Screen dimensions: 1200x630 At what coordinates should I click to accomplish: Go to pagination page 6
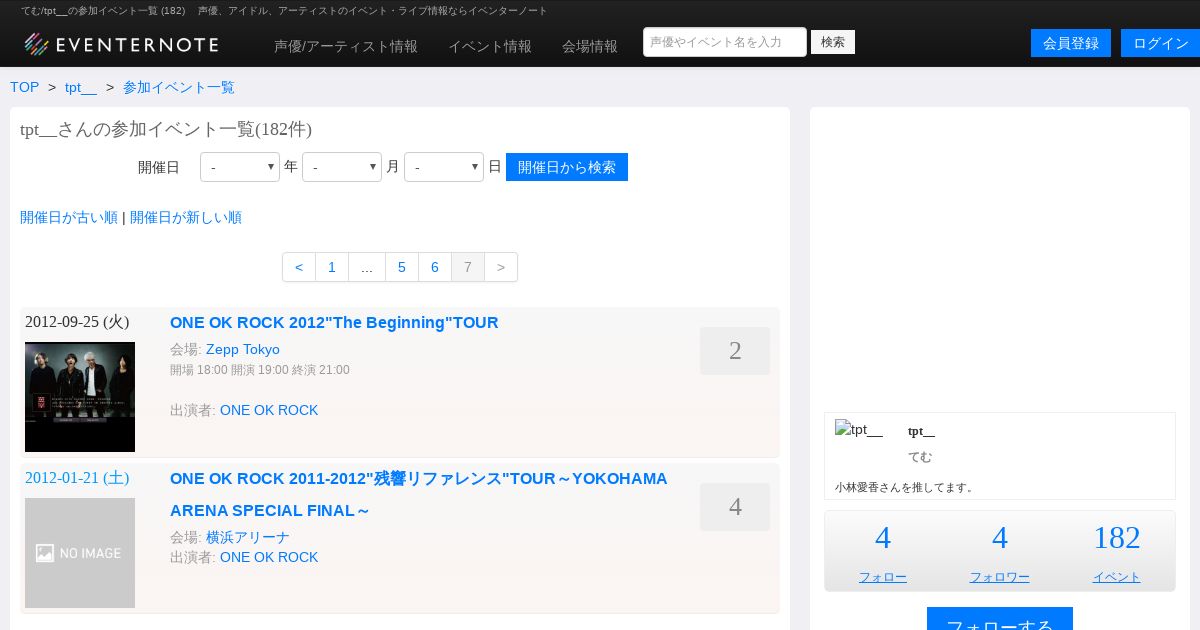click(435, 267)
